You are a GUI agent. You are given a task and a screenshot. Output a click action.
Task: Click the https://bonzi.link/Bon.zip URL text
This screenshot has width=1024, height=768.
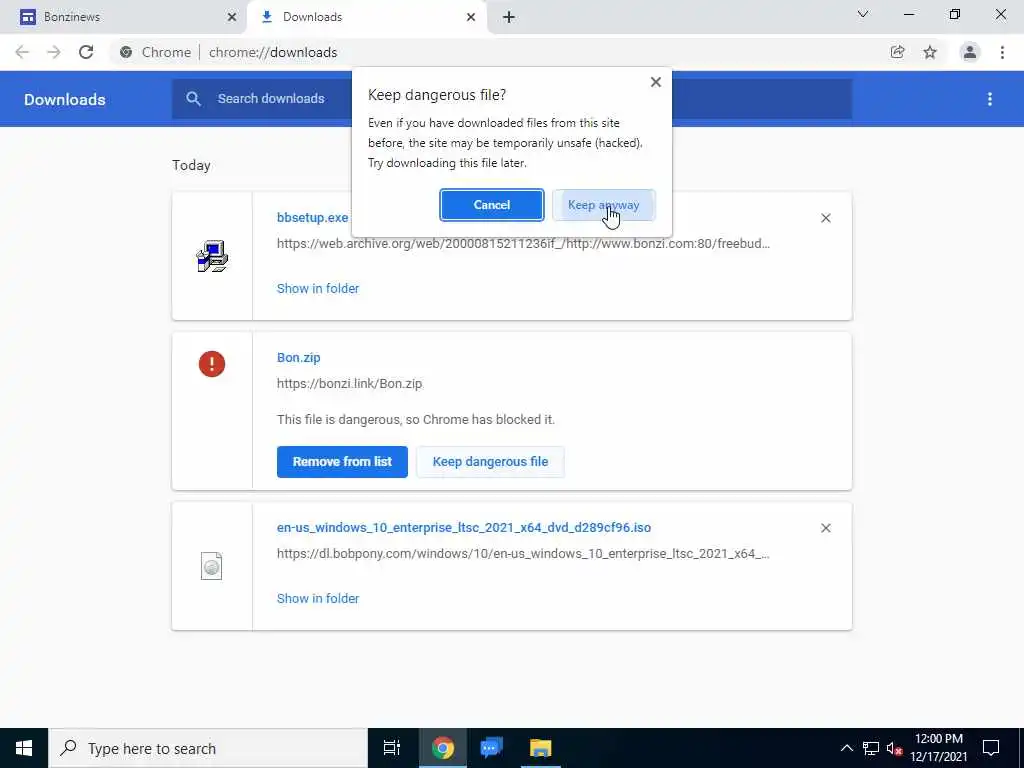(349, 384)
